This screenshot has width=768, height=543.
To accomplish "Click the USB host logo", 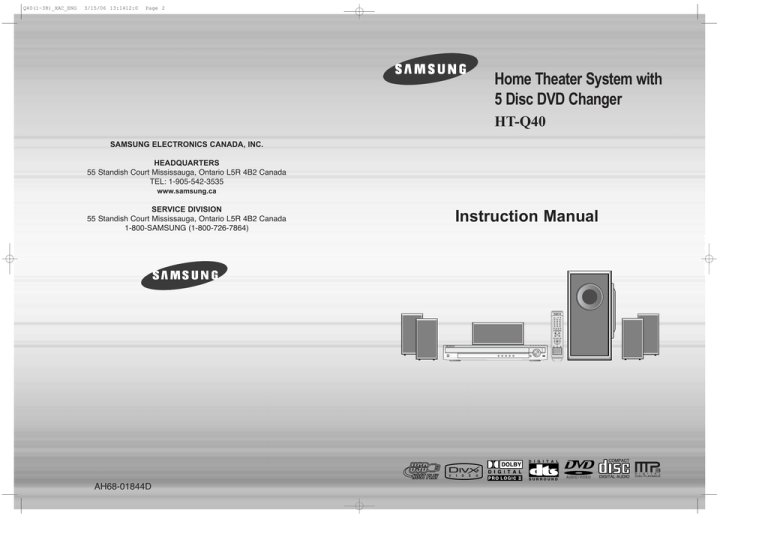I will [422, 471].
